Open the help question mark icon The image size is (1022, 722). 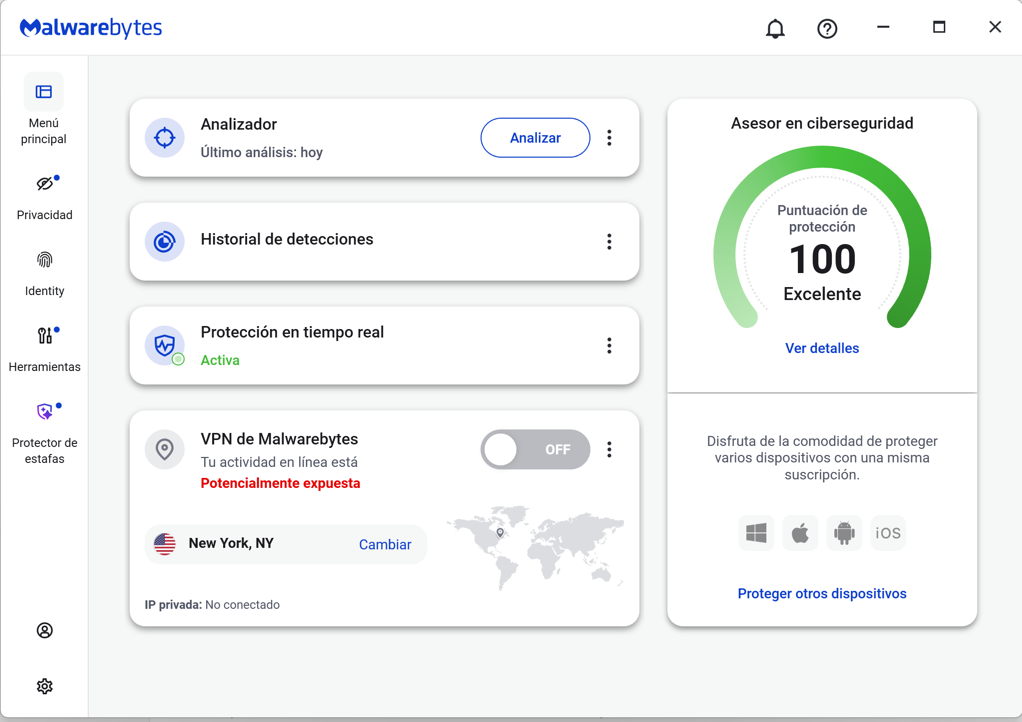click(x=827, y=29)
